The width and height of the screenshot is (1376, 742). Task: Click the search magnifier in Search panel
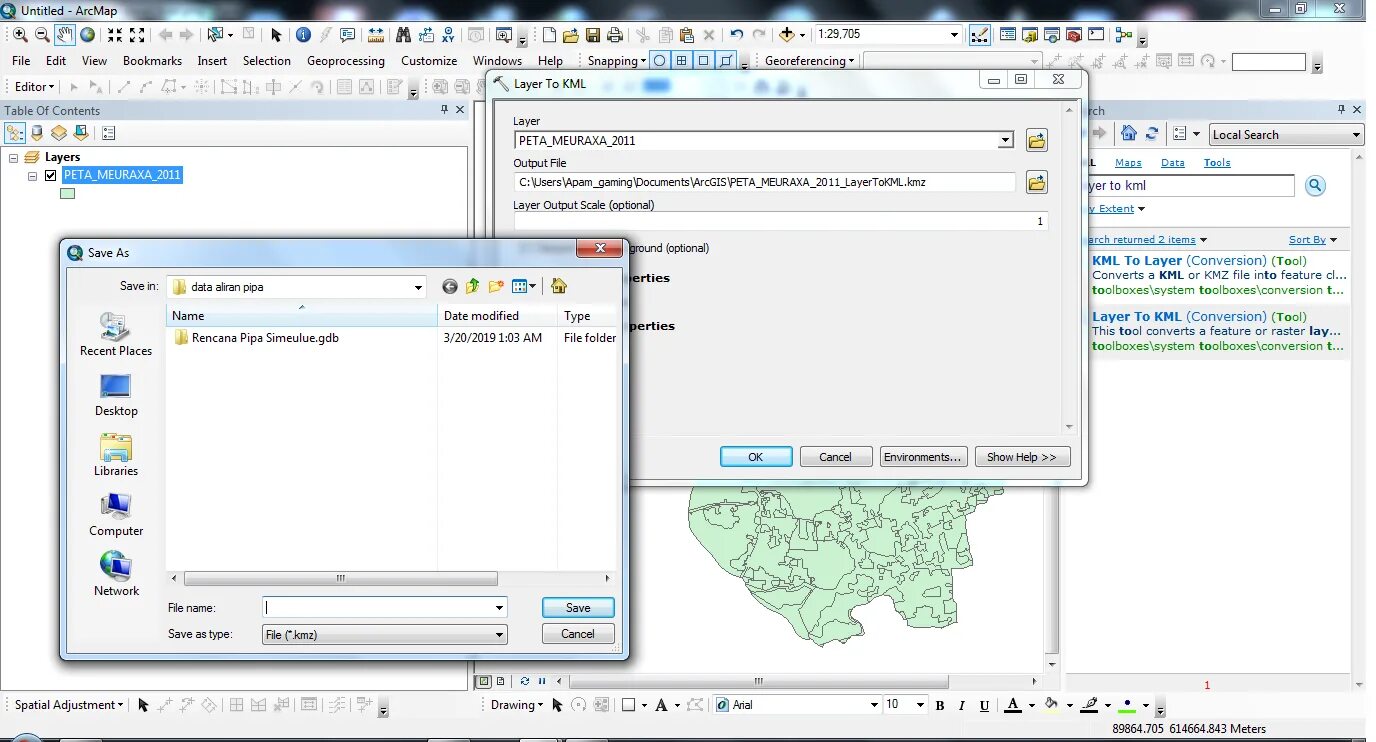coord(1315,186)
